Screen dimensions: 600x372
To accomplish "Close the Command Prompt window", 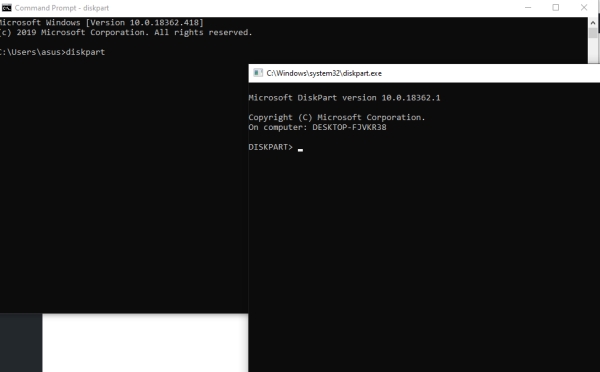I will click(584, 8).
